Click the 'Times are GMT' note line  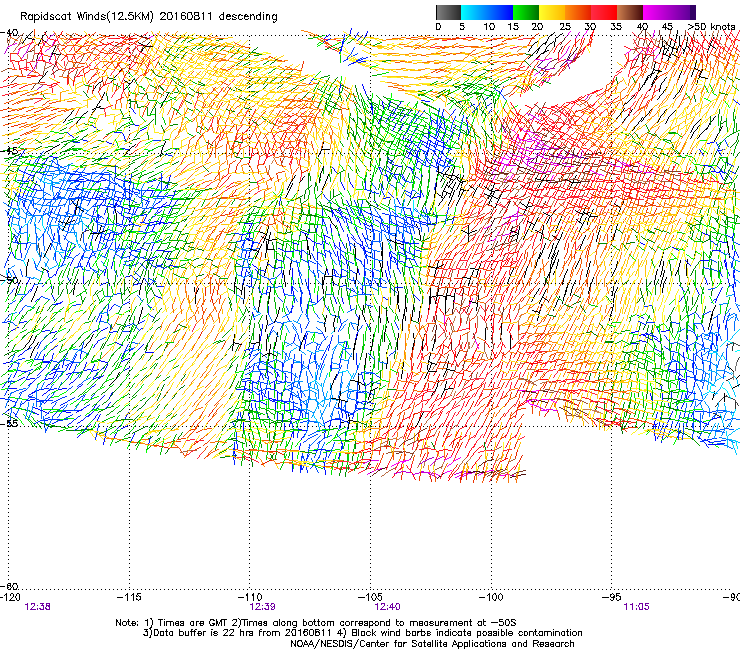tap(316, 623)
